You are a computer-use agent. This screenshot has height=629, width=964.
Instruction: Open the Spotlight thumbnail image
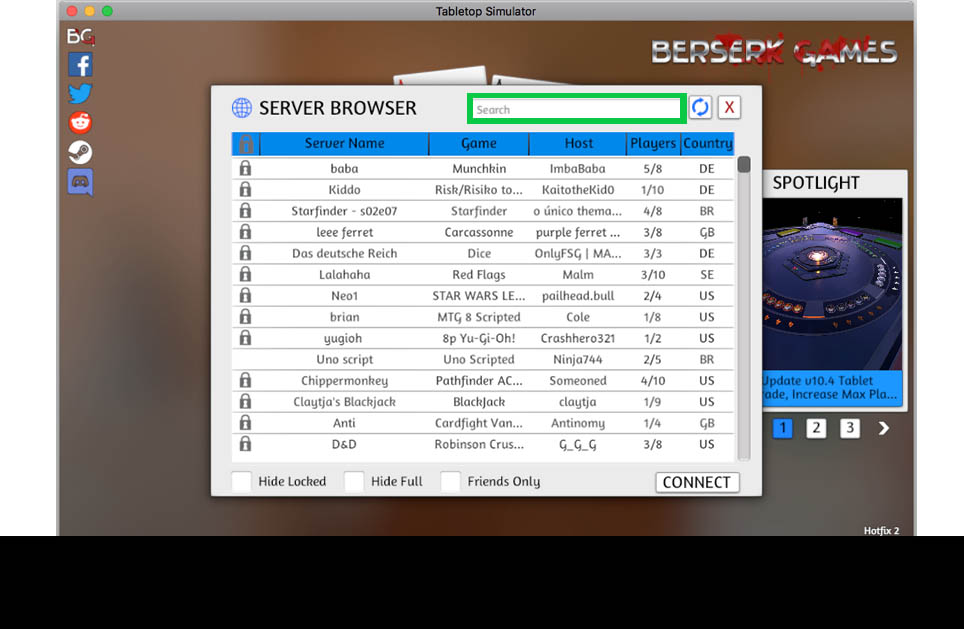[x=832, y=284]
